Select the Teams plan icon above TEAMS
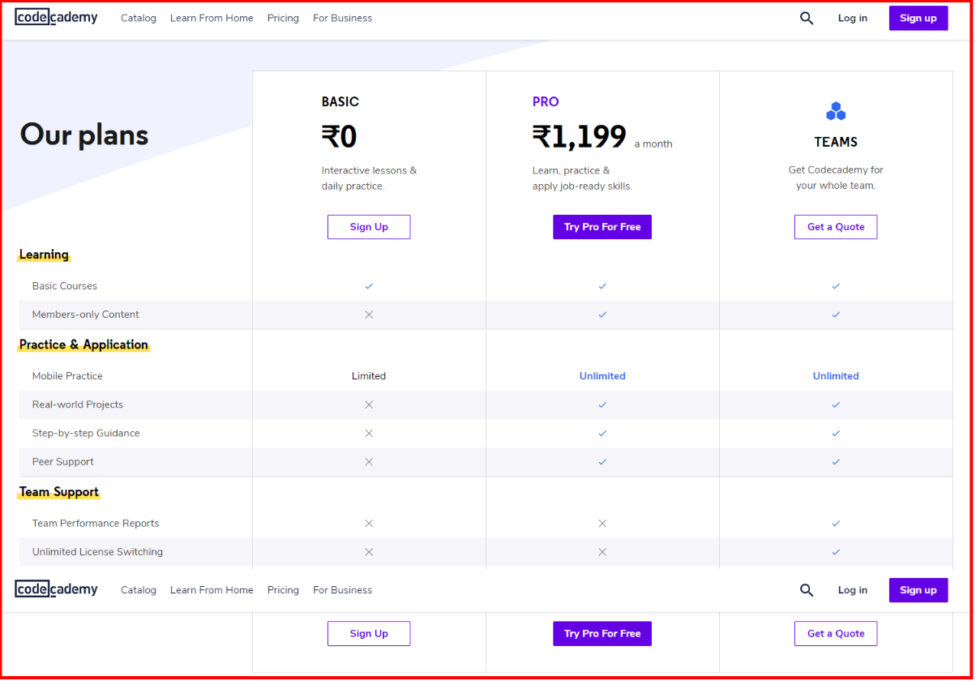 (x=836, y=110)
